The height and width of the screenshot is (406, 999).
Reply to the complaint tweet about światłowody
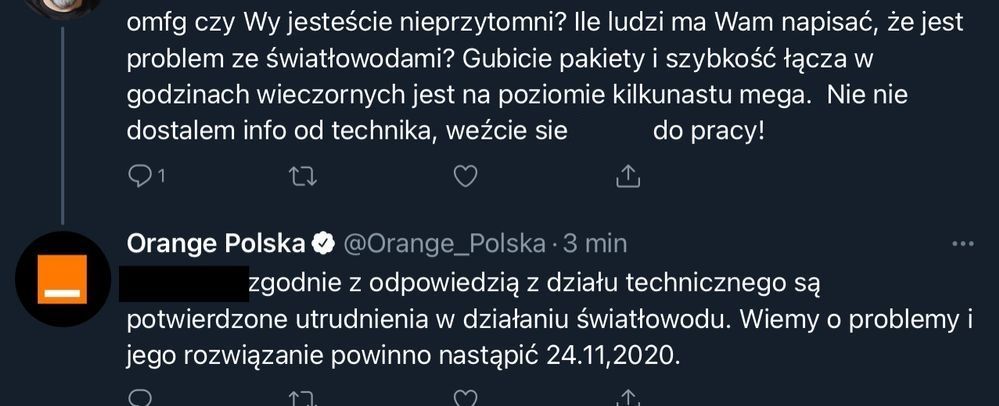pyautogui.click(x=140, y=177)
